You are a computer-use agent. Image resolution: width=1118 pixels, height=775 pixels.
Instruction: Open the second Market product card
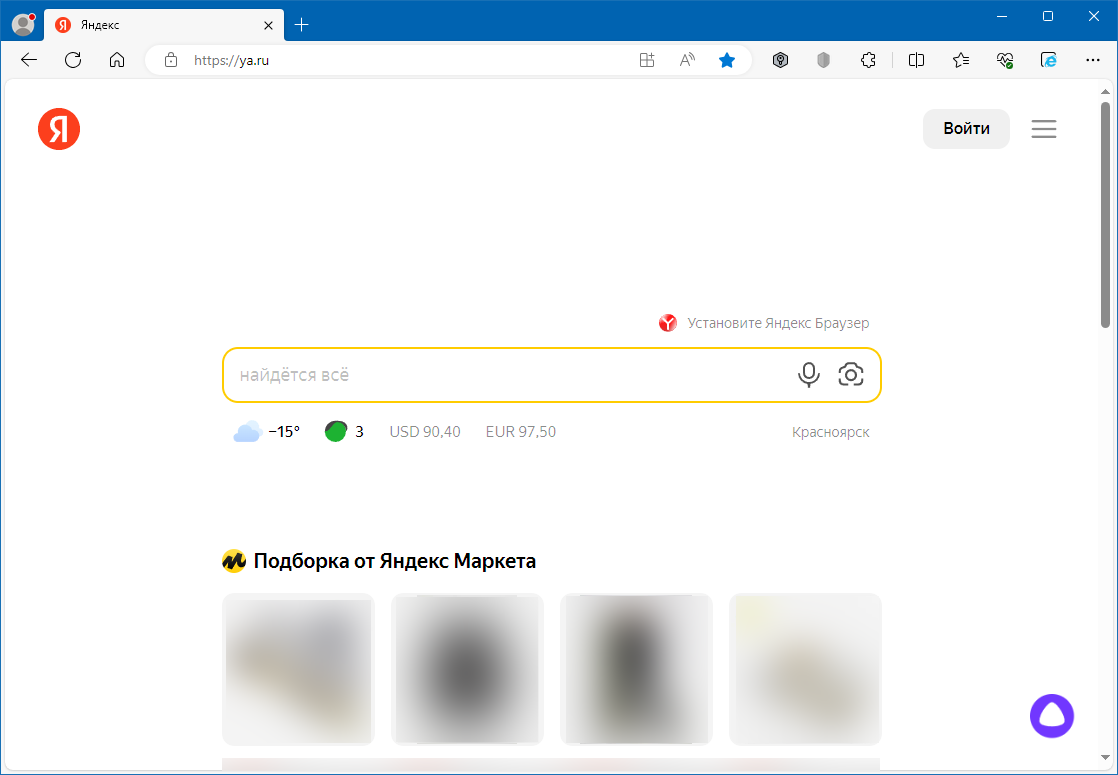pyautogui.click(x=467, y=669)
